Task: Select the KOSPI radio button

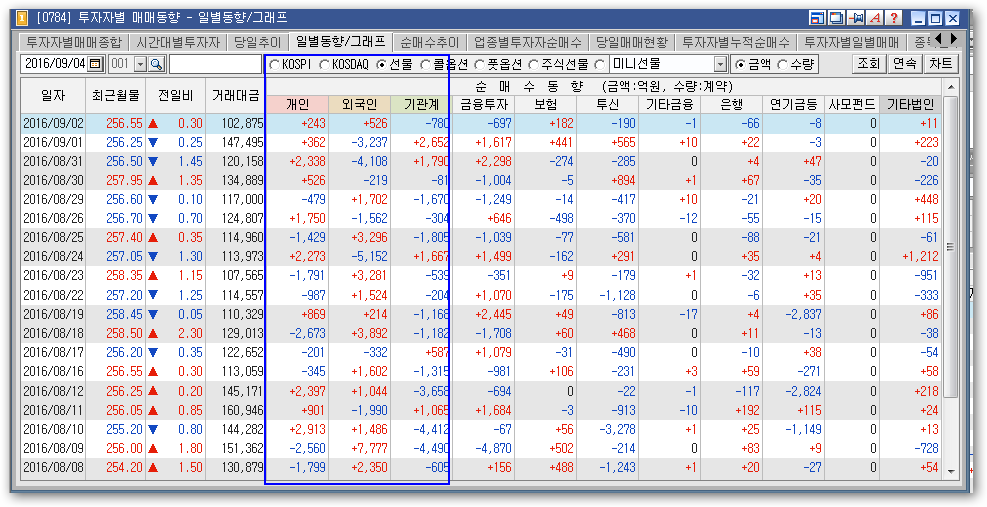Action: (x=274, y=64)
